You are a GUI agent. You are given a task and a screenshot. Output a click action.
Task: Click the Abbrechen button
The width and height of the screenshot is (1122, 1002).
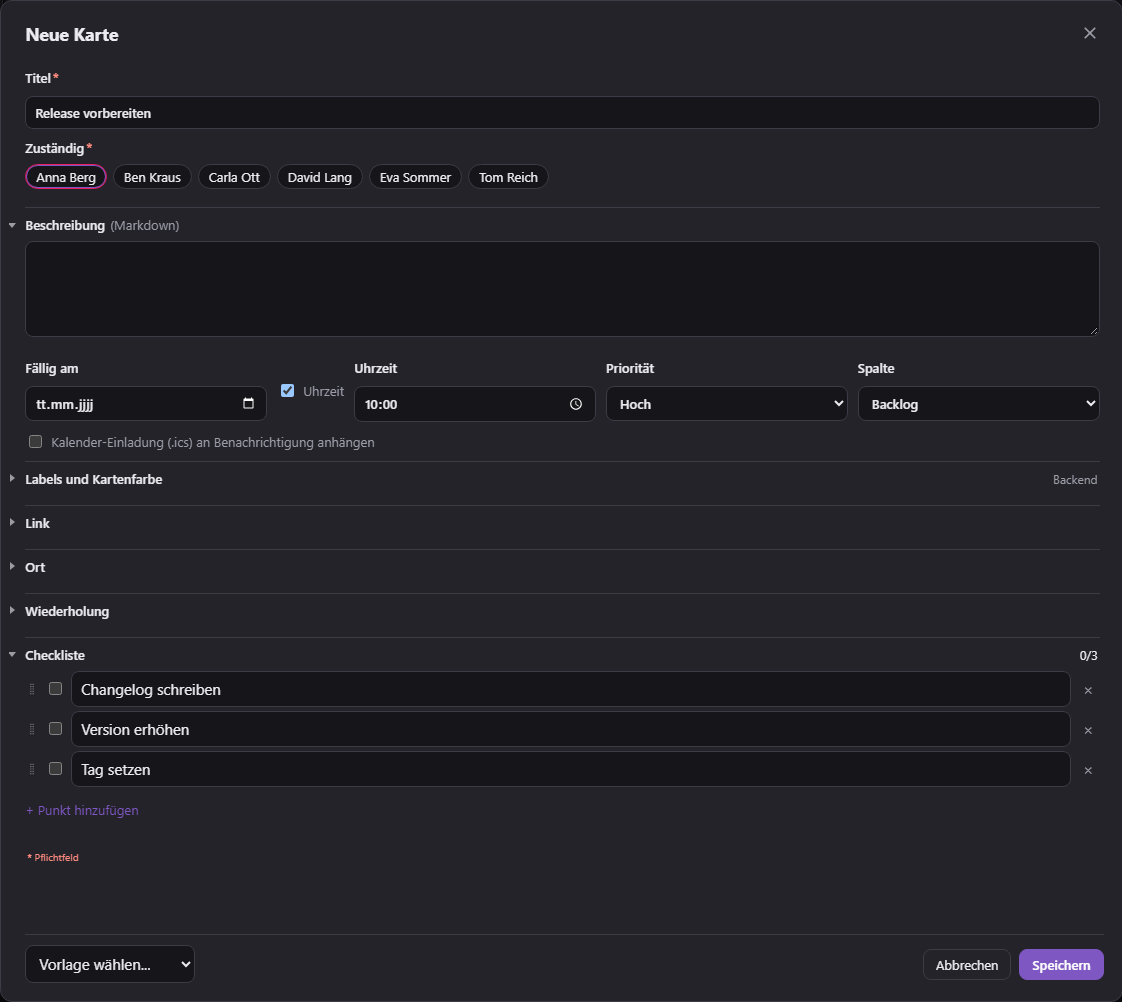click(x=967, y=965)
